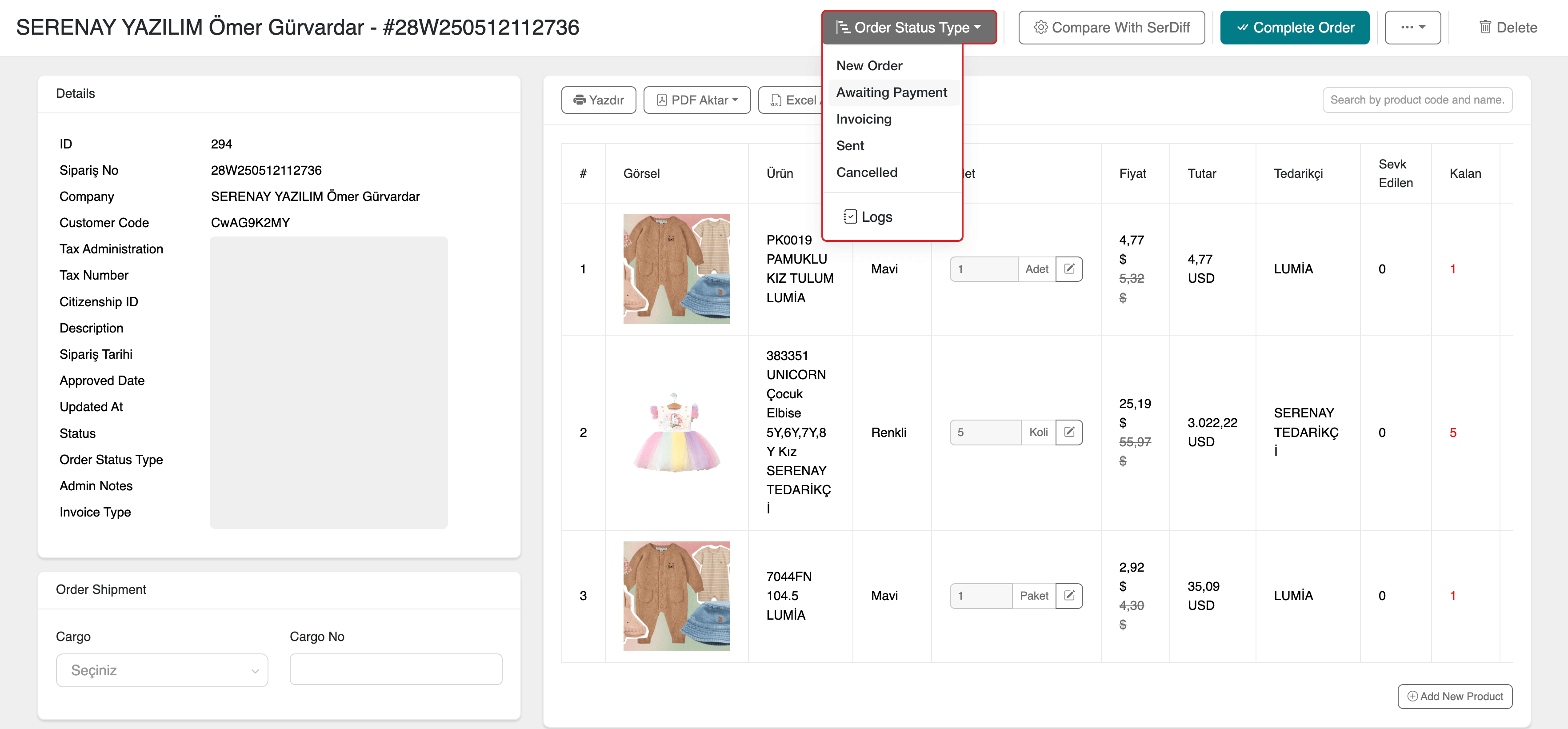The image size is (1568, 729).
Task: Open the Cargo Seçiniz select box
Action: point(162,670)
